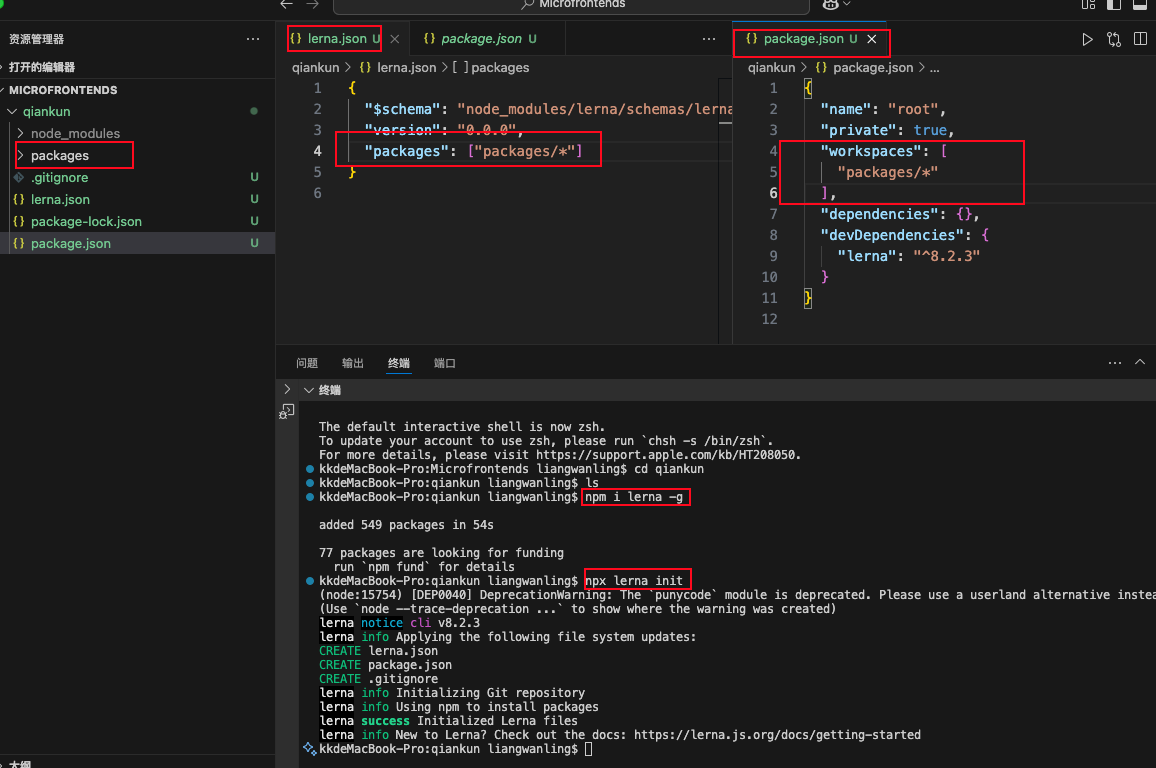1156x768 pixels.
Task: Click the JSON braces icon beside package-lock.json
Action: 19,221
